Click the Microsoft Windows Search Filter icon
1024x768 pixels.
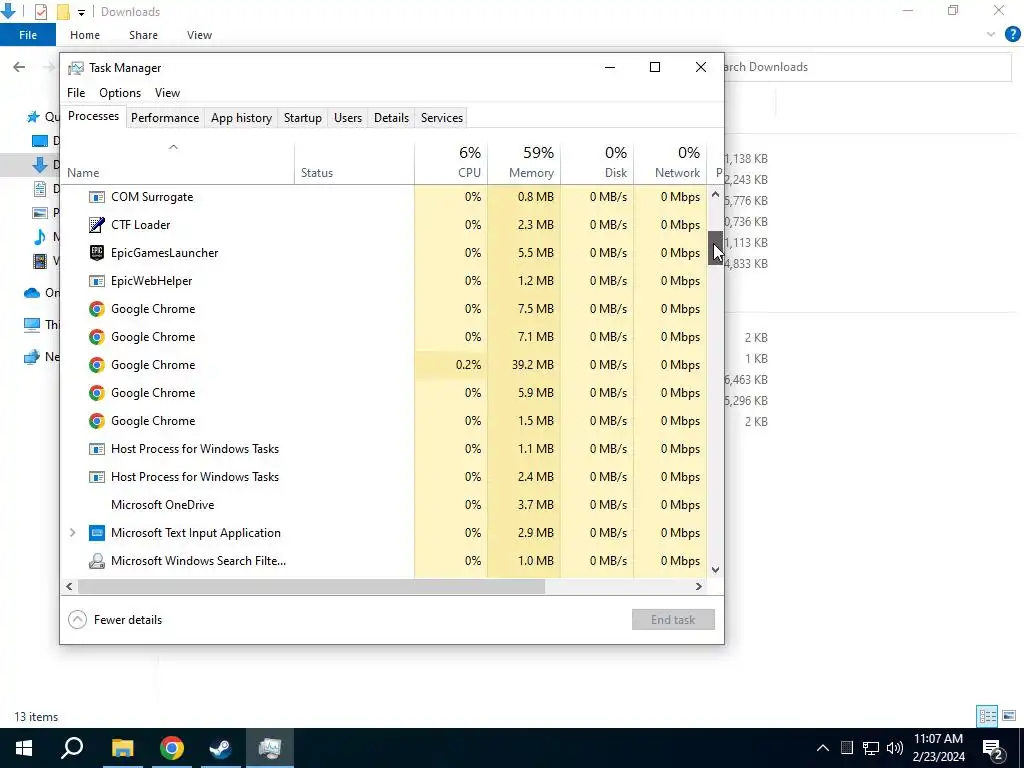[97, 561]
